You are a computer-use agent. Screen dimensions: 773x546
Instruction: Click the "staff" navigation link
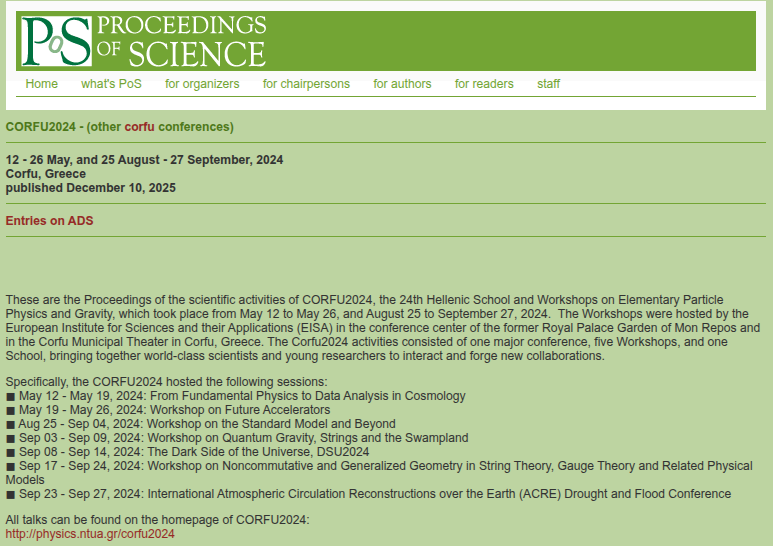point(548,84)
